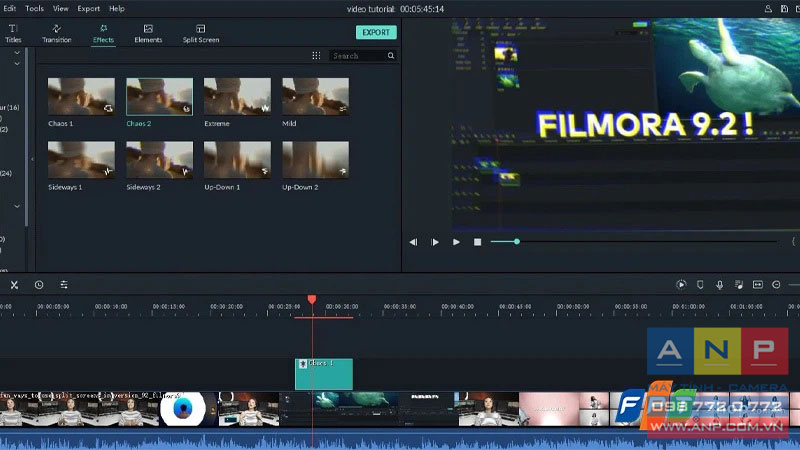Select the Extreme effect thumbnail
This screenshot has height=450, width=800.
pyautogui.click(x=237, y=96)
